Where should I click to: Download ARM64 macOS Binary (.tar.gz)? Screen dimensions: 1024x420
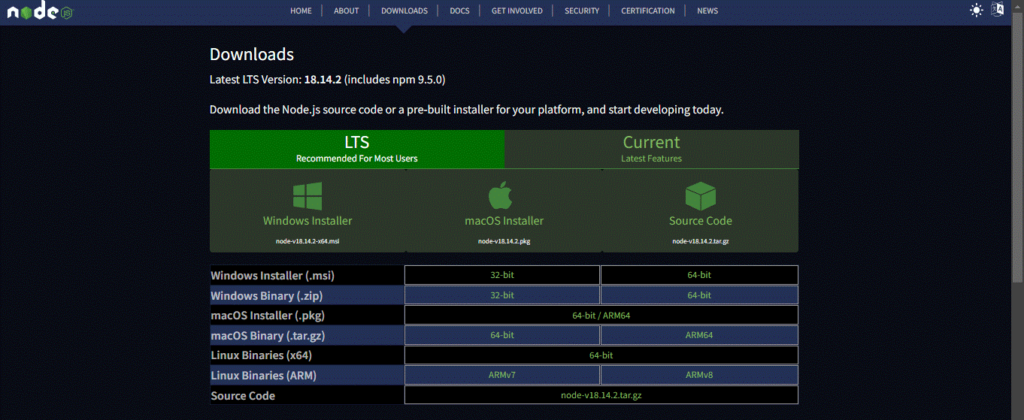699,335
